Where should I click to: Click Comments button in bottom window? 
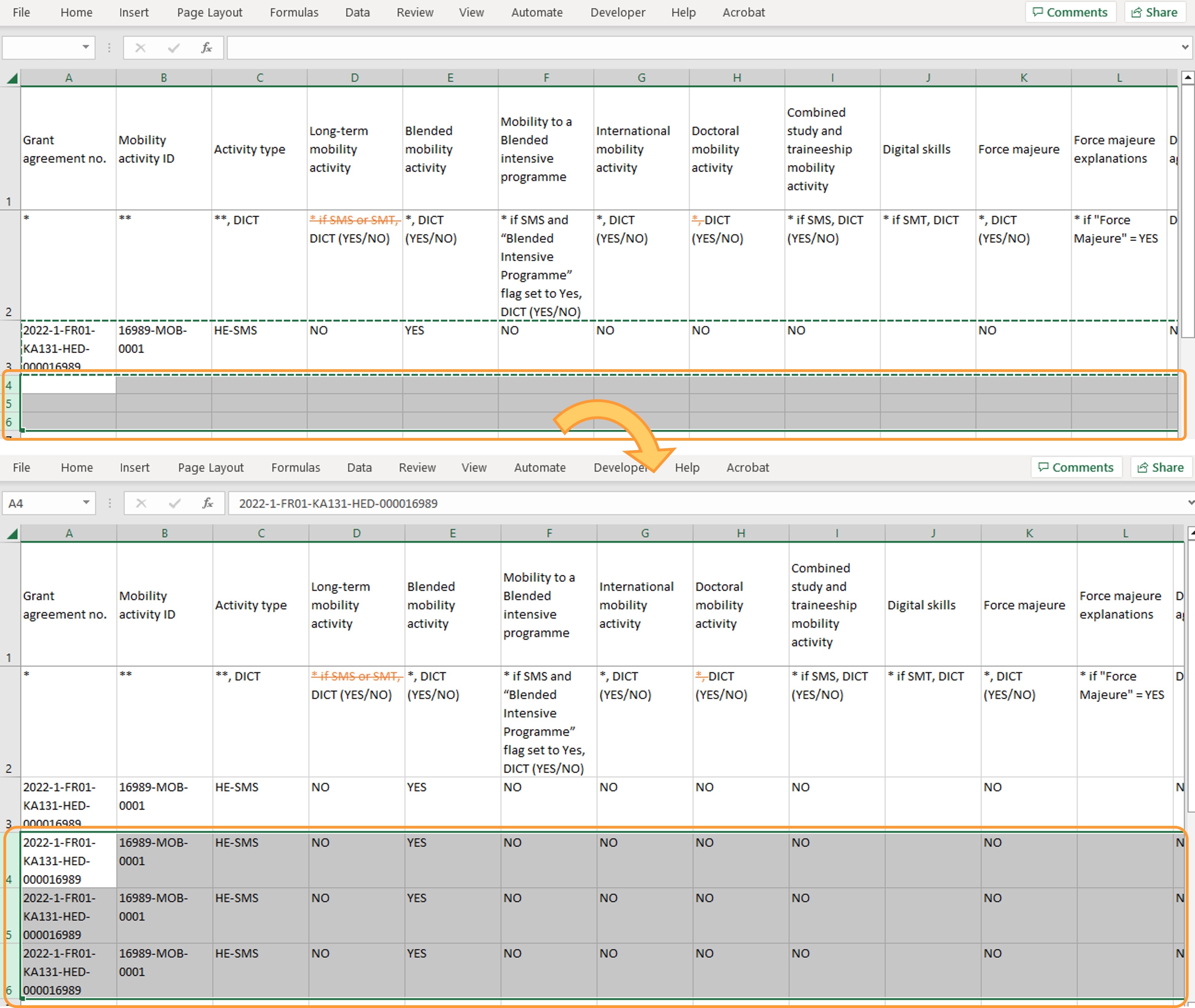1076,467
